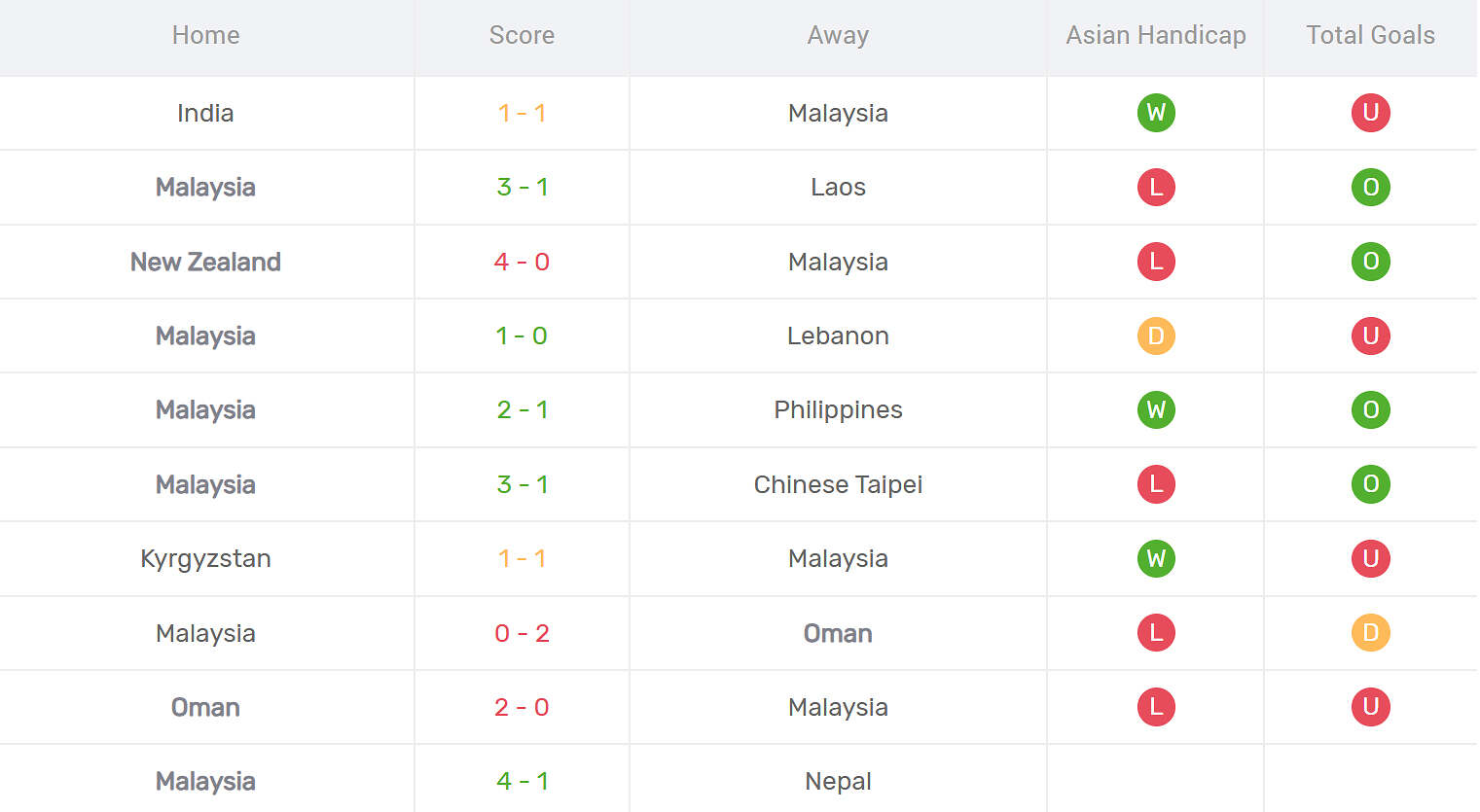Click the green W badge in the Philippines row
The image size is (1480, 812).
tap(1156, 409)
